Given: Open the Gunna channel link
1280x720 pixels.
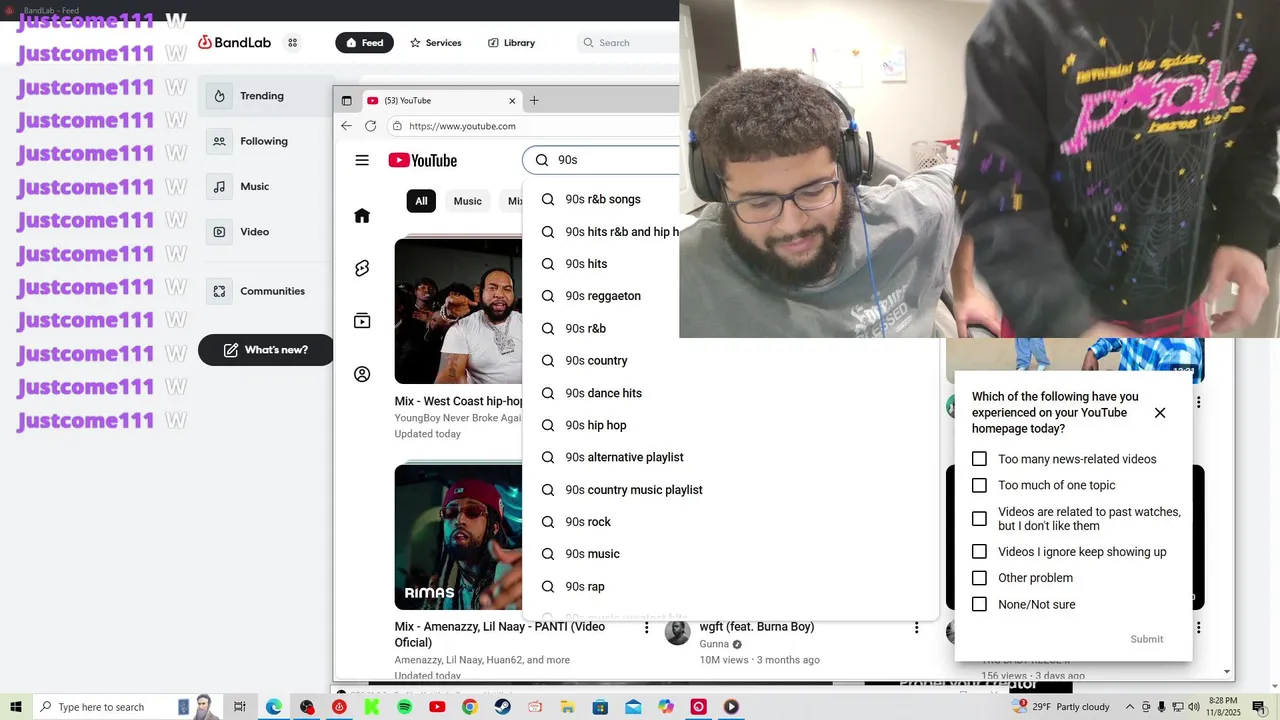Looking at the screenshot, I should point(714,644).
